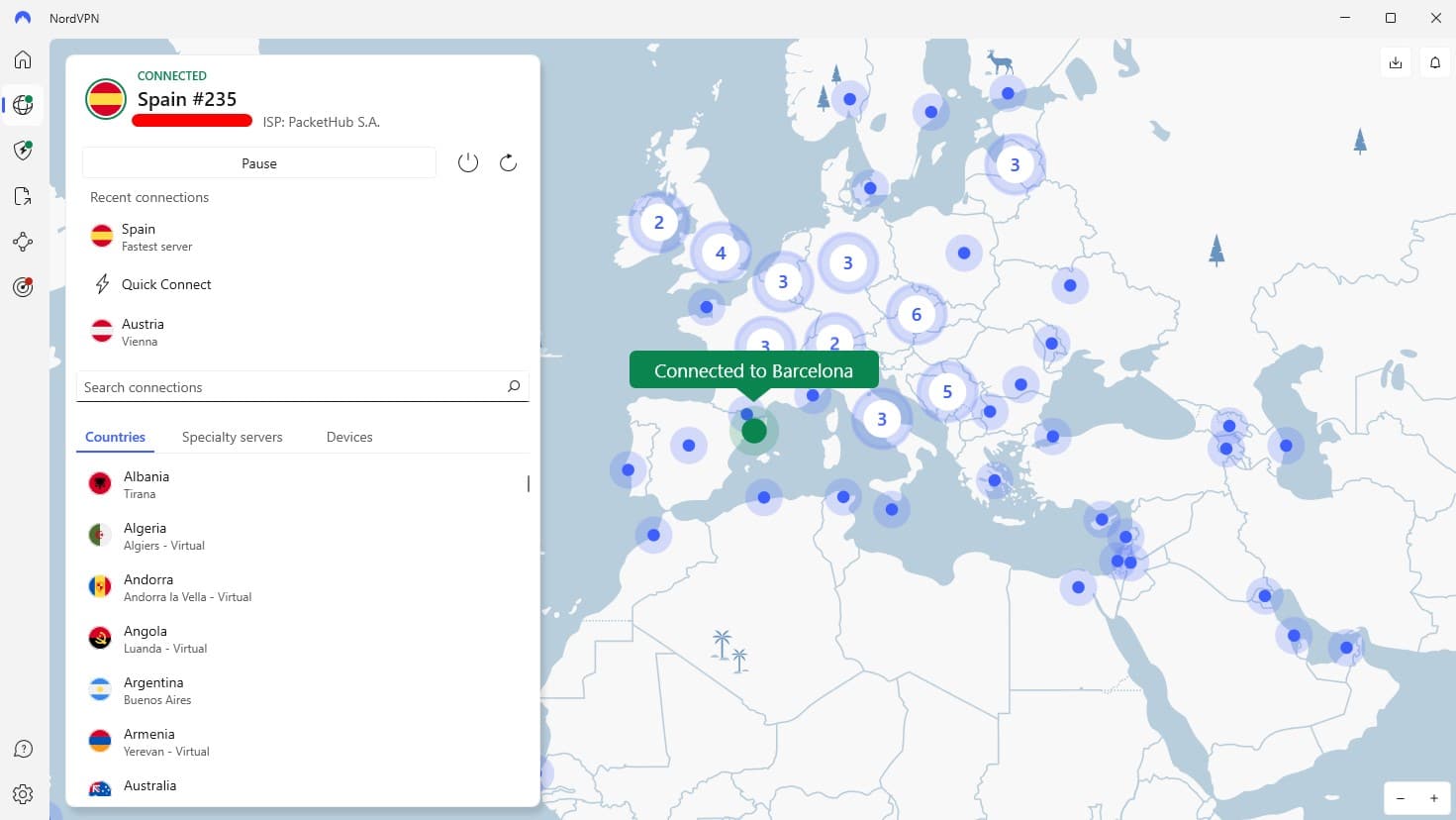This screenshot has height=820, width=1456.
Task: Click ISP: PacketHub S.A. text
Action: tap(322, 122)
